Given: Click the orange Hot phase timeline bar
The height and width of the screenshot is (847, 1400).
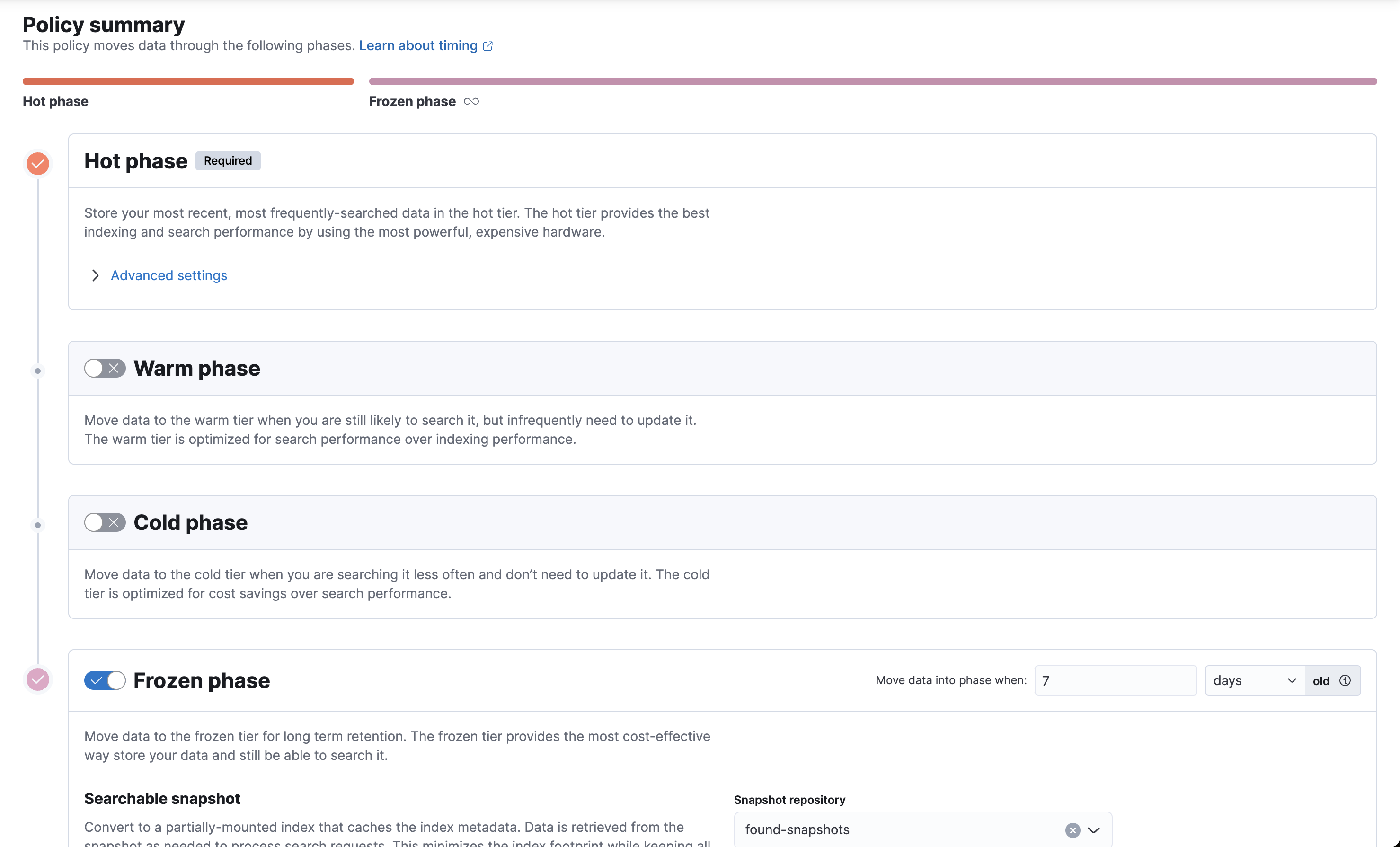Looking at the screenshot, I should pos(188,81).
